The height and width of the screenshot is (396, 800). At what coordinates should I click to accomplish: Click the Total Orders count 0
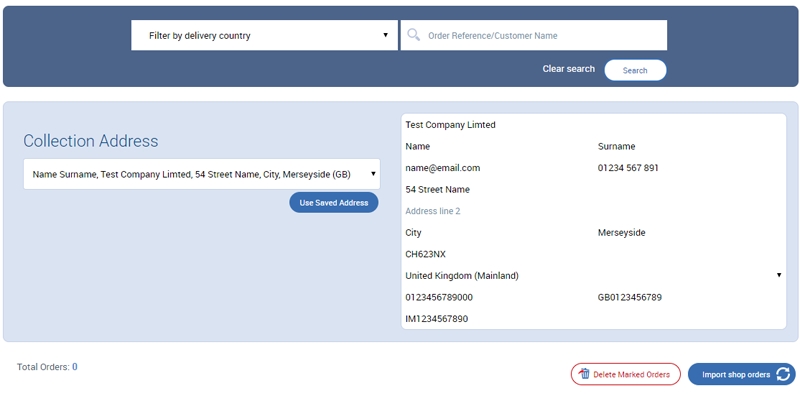[x=74, y=366]
